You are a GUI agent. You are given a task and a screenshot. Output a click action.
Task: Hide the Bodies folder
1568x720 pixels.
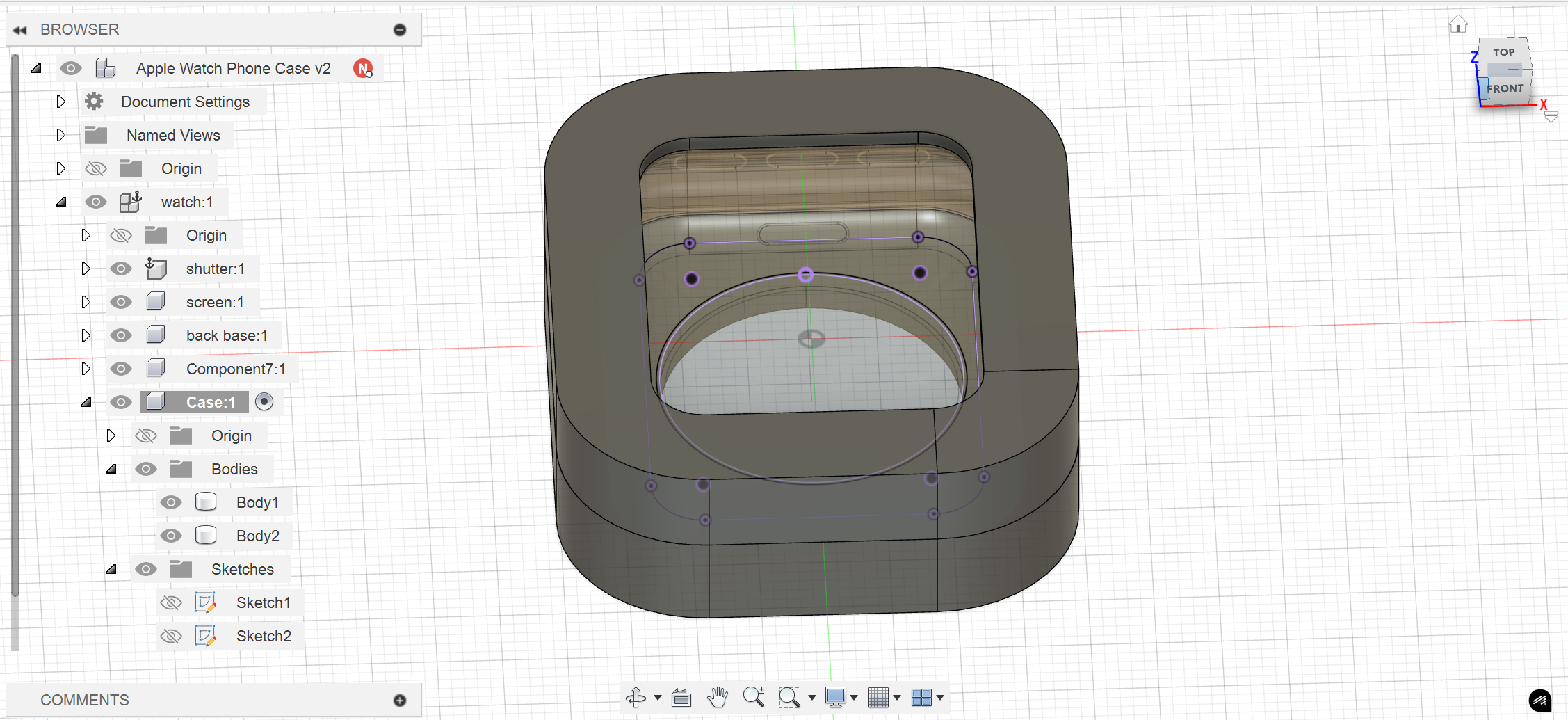tap(146, 469)
